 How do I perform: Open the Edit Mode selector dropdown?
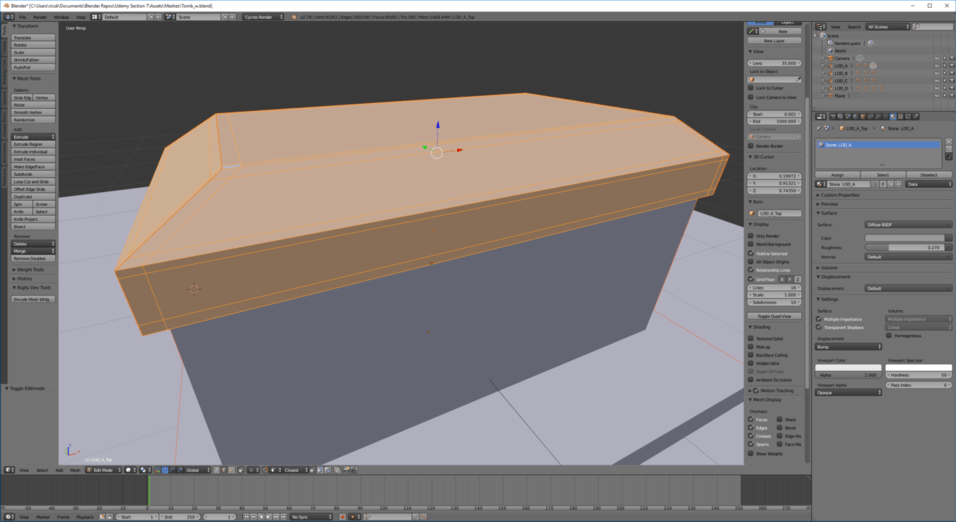(106, 469)
